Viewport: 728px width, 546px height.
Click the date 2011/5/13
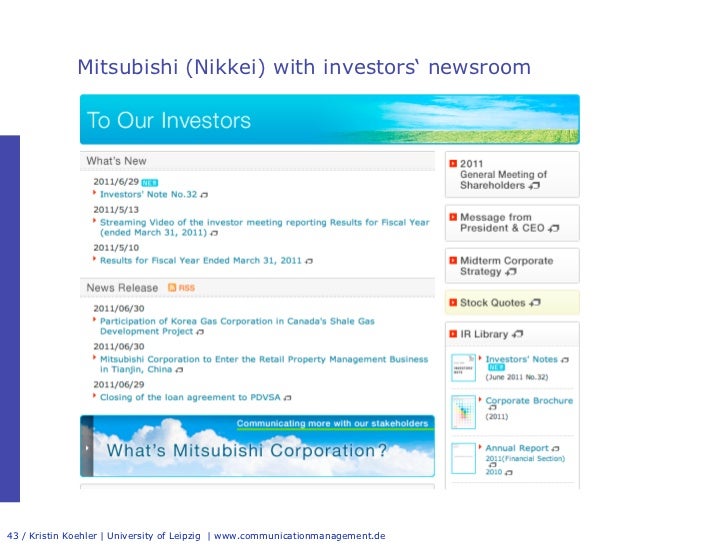point(116,210)
